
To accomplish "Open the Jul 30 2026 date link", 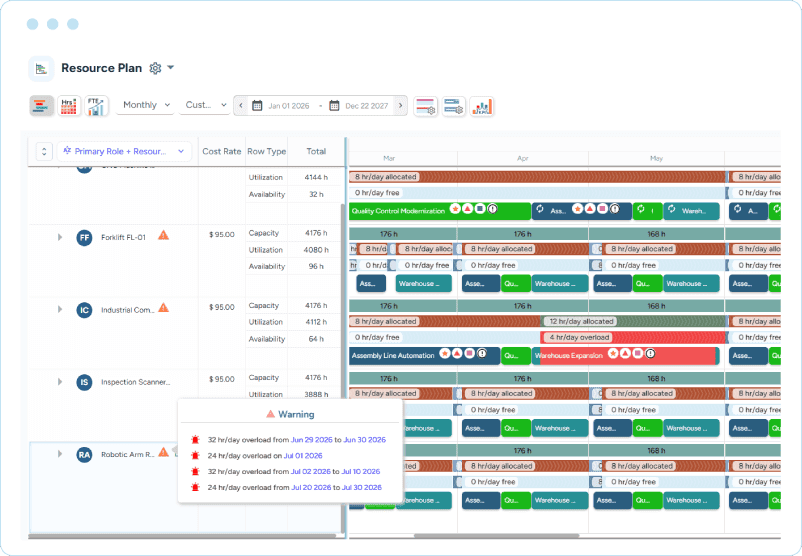I will pyautogui.click(x=362, y=487).
